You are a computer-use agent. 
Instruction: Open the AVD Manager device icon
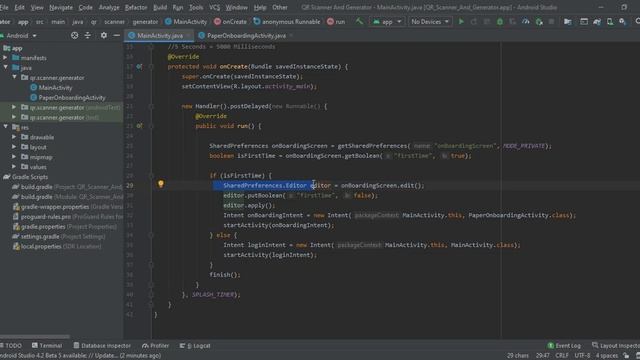coord(610,22)
